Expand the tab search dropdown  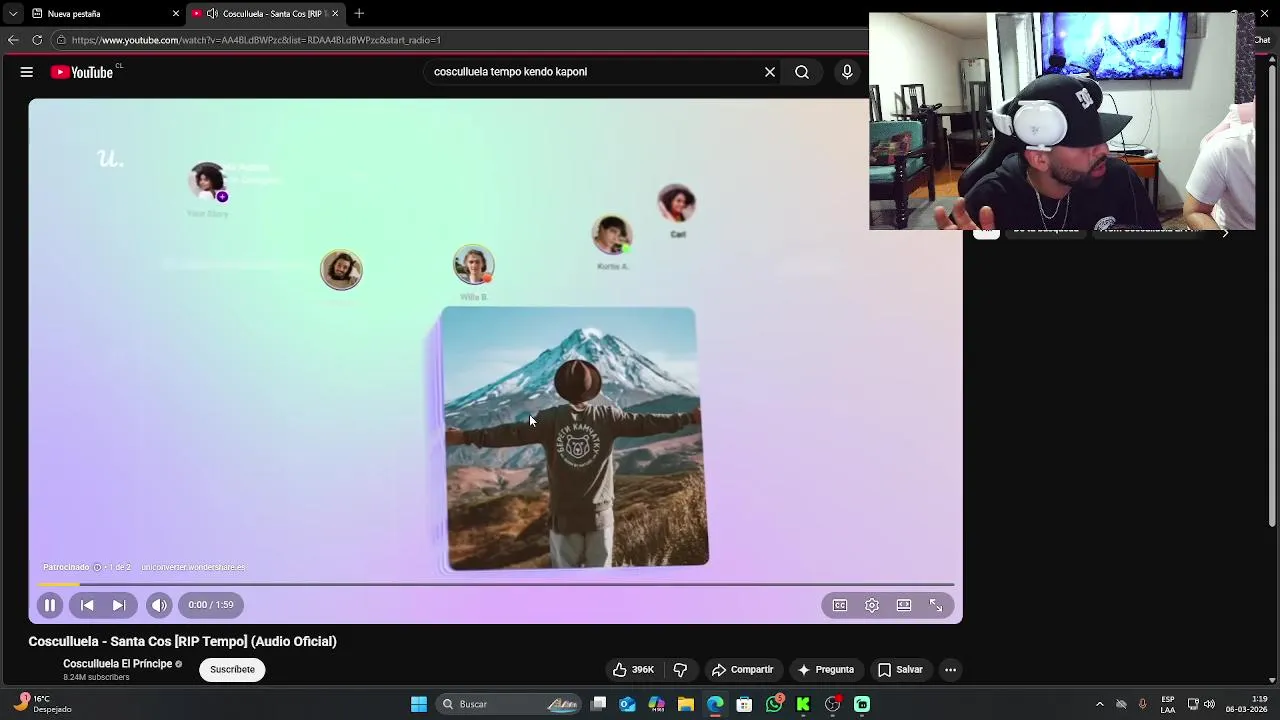point(13,14)
